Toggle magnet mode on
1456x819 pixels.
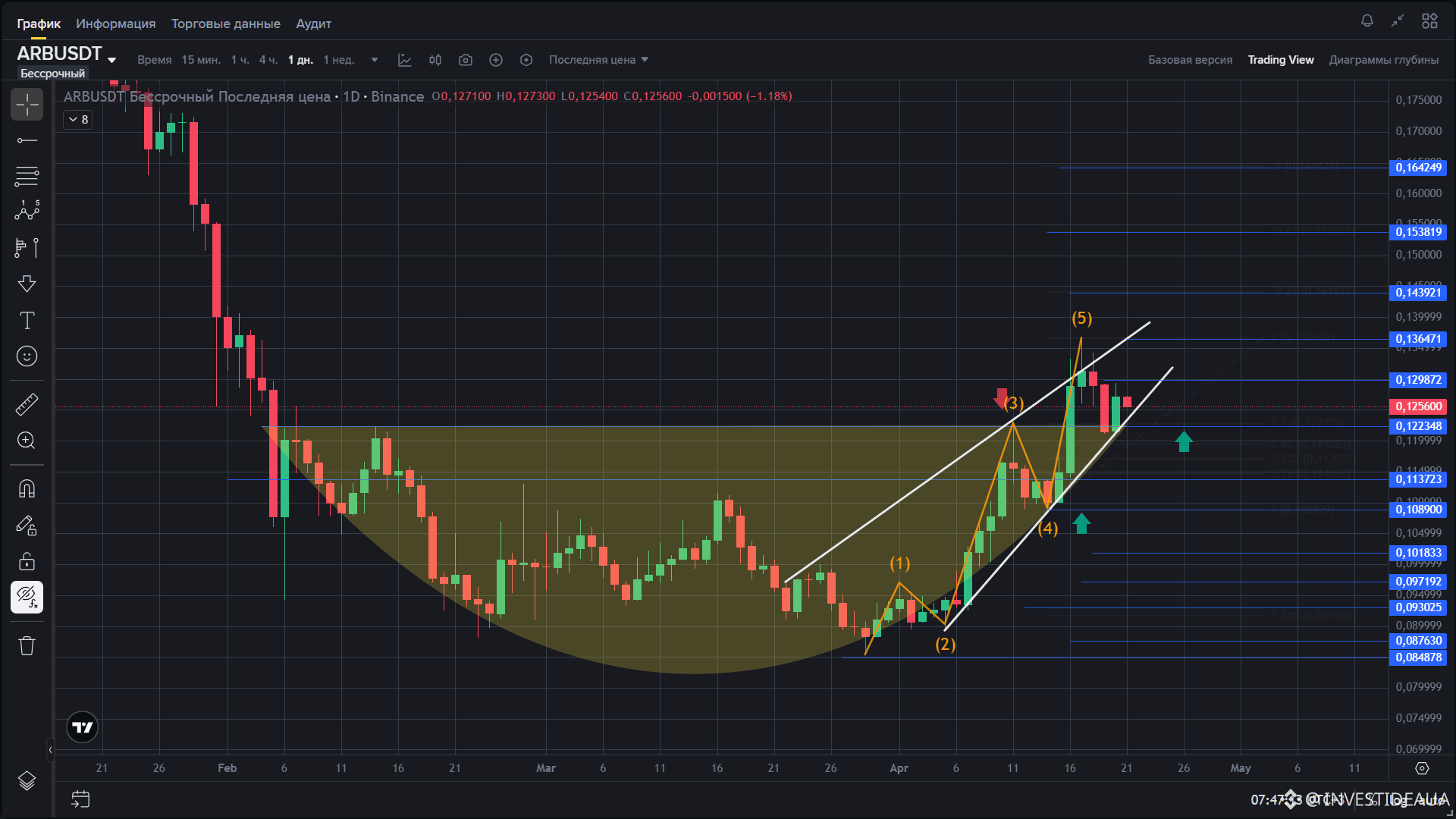point(27,489)
